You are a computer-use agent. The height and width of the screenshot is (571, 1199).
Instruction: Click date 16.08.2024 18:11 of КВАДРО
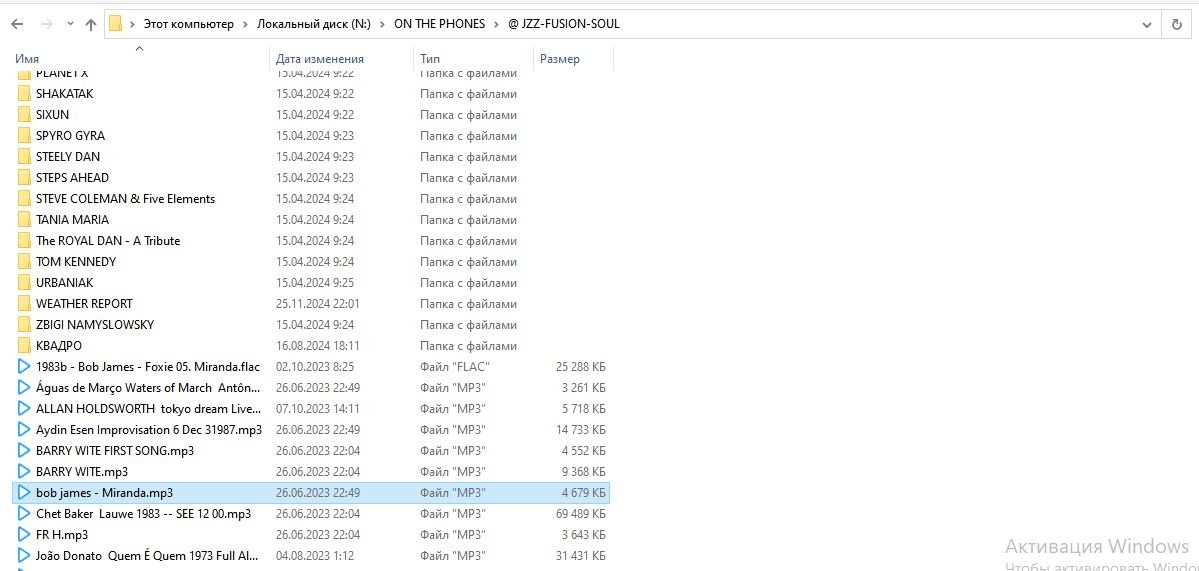[x=318, y=346]
